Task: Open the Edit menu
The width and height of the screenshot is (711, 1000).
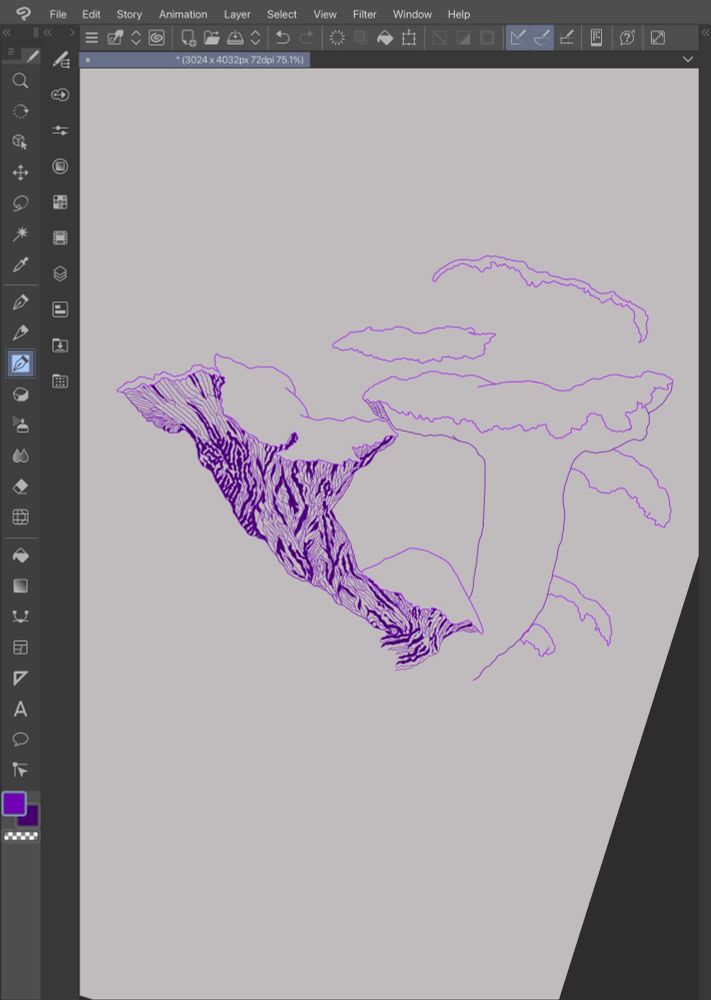Action: (x=91, y=14)
